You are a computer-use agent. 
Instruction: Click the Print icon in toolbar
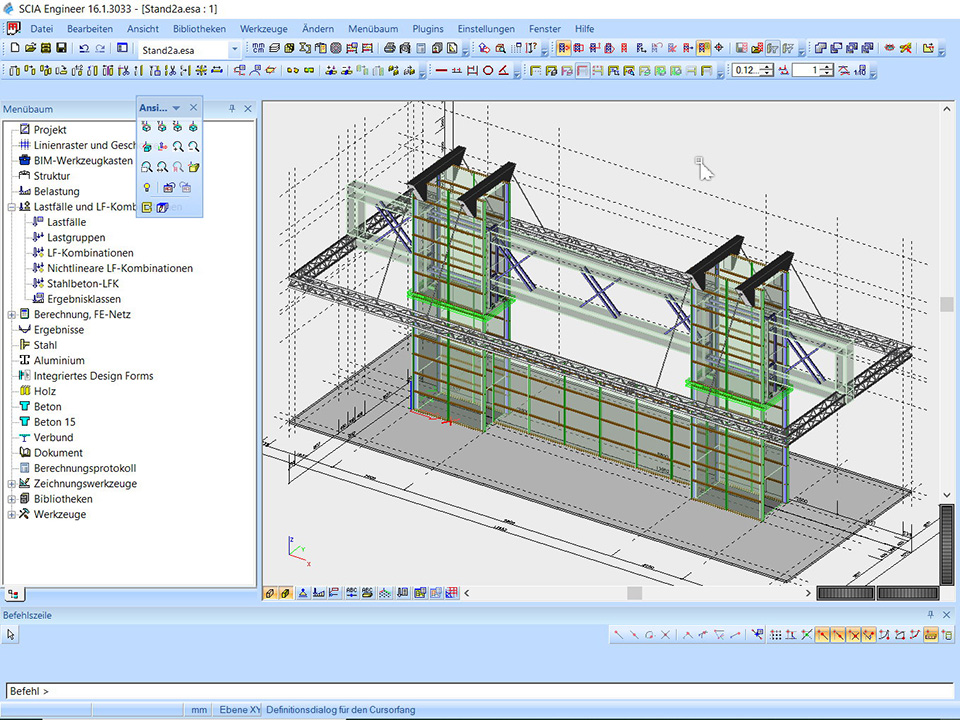[x=390, y=48]
